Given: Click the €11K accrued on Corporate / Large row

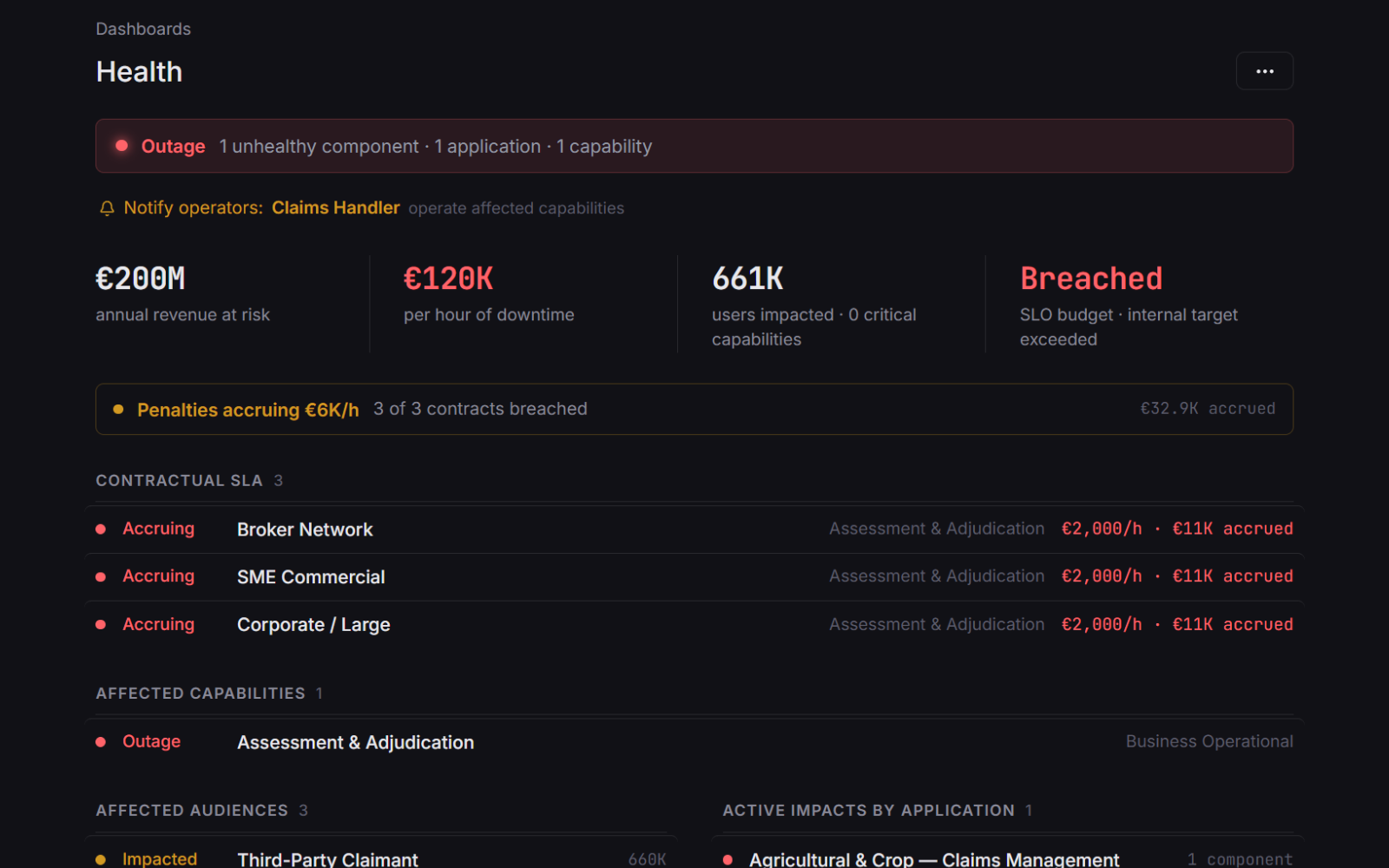Looking at the screenshot, I should [x=1233, y=624].
